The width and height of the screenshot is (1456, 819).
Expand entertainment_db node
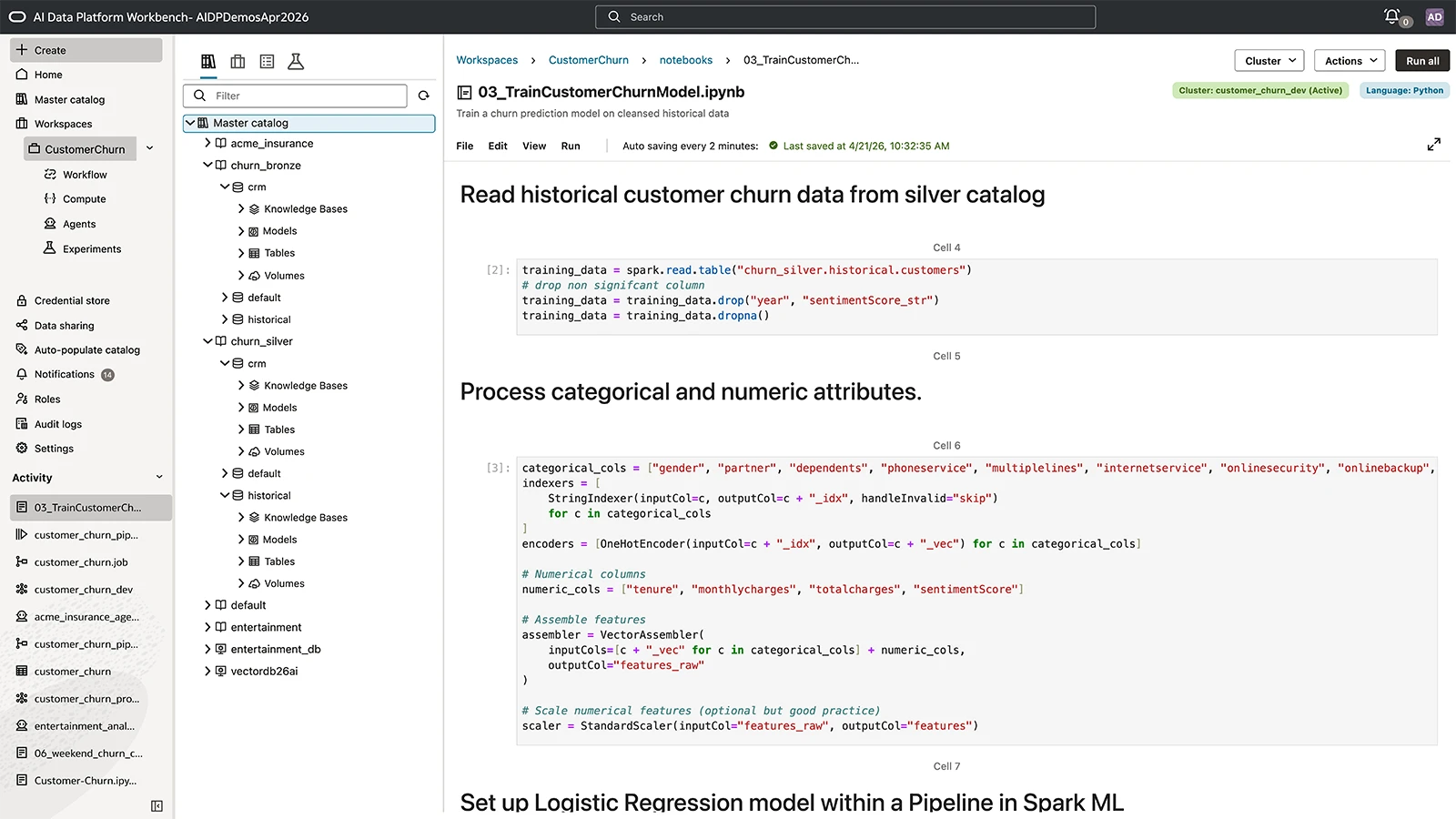point(207,650)
